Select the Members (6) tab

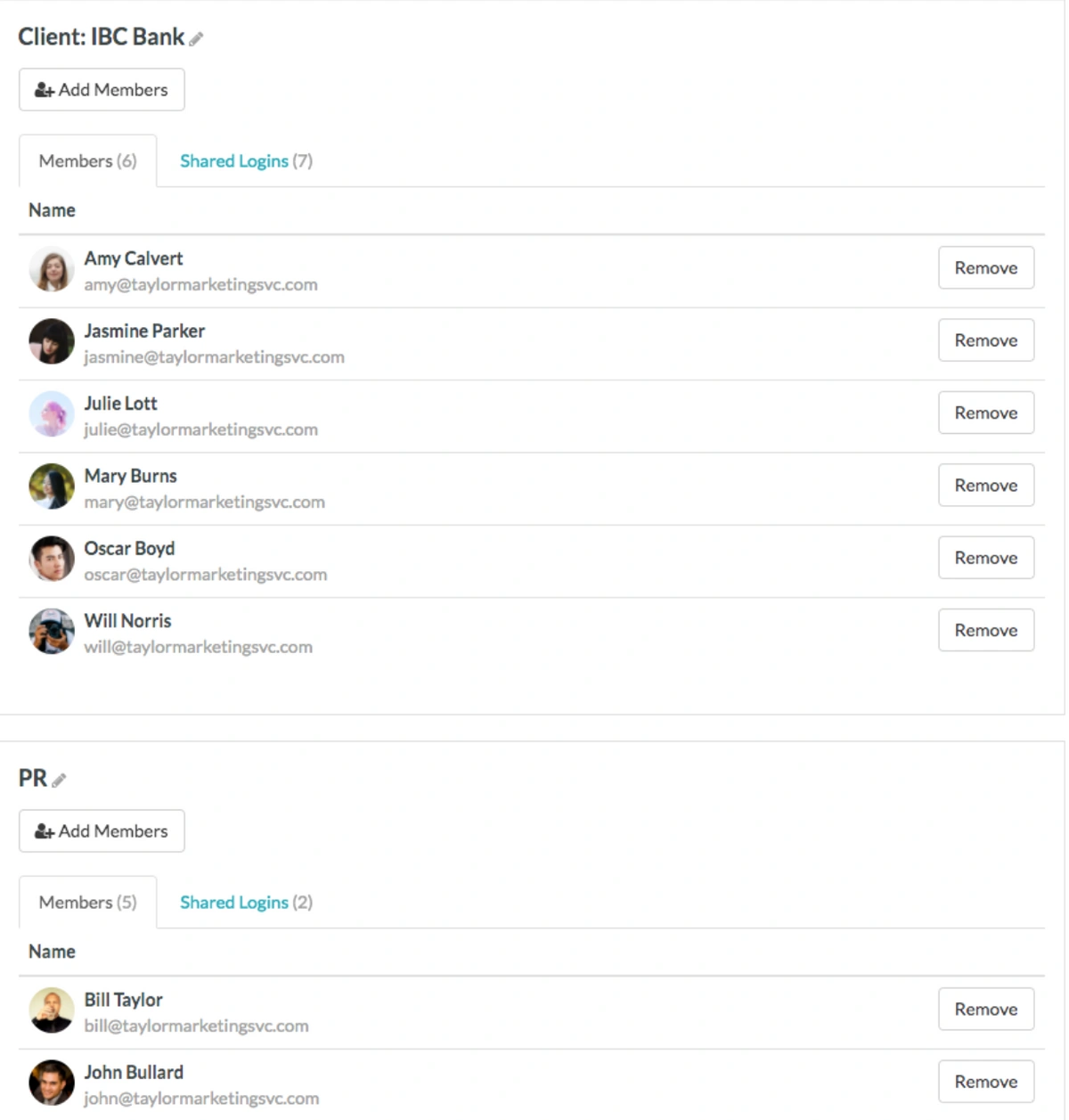87,161
